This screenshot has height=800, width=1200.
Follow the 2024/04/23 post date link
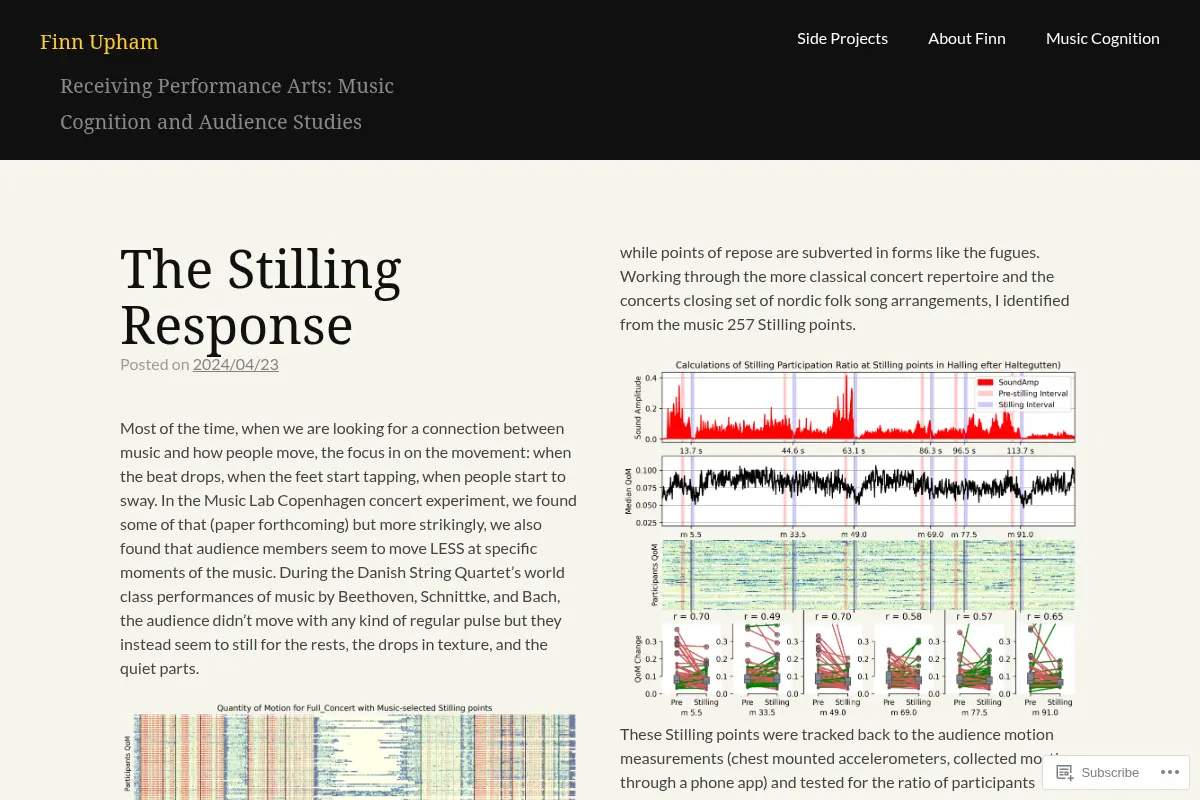click(236, 364)
